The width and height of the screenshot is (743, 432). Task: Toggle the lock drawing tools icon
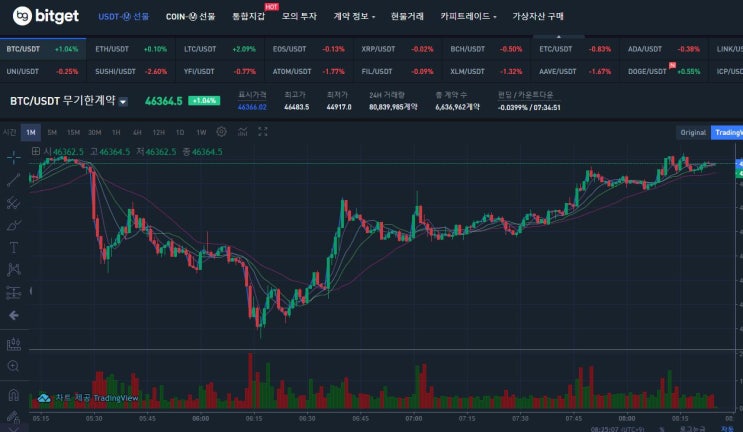[14, 417]
